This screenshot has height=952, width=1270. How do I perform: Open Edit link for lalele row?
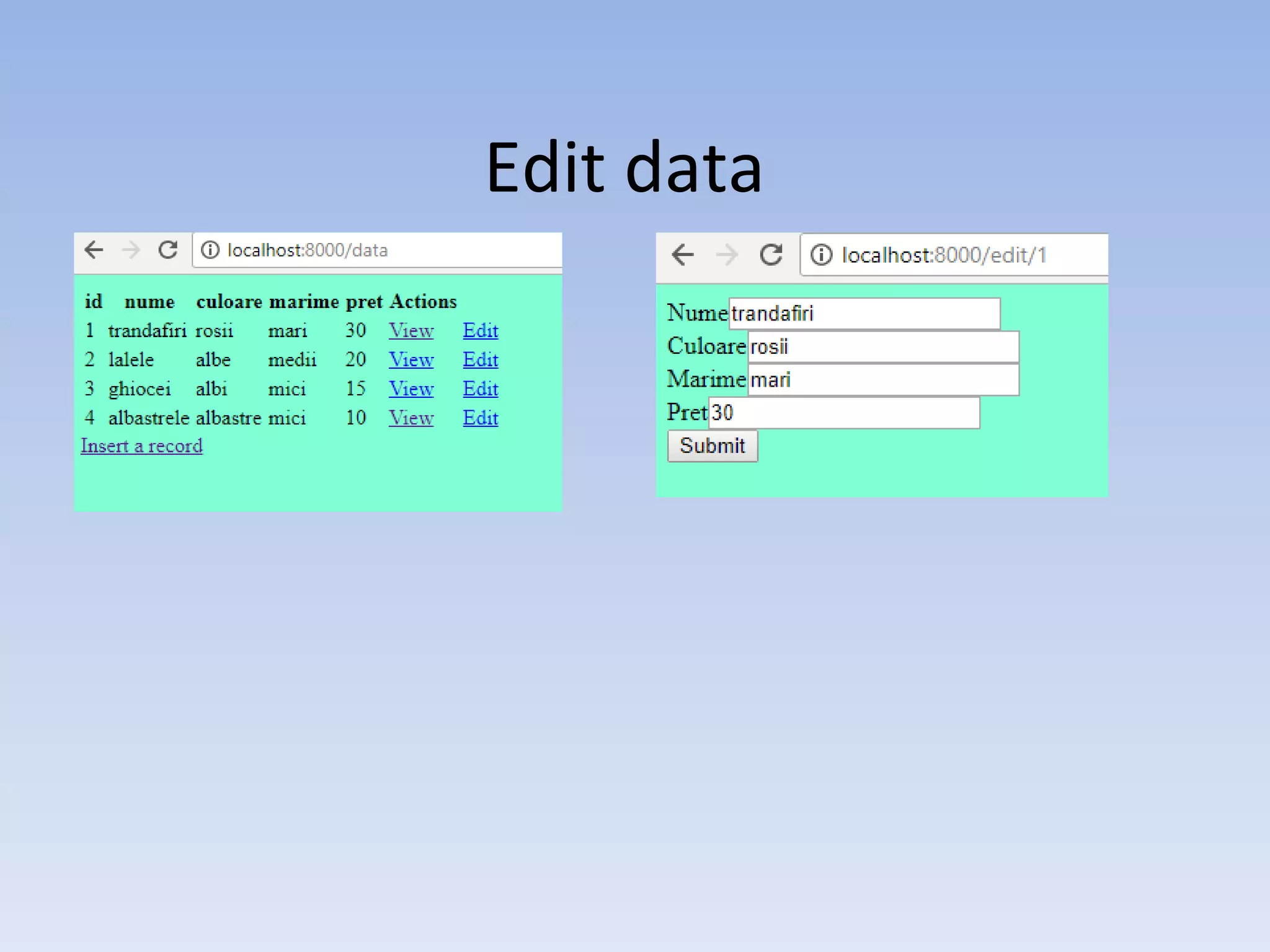click(480, 360)
